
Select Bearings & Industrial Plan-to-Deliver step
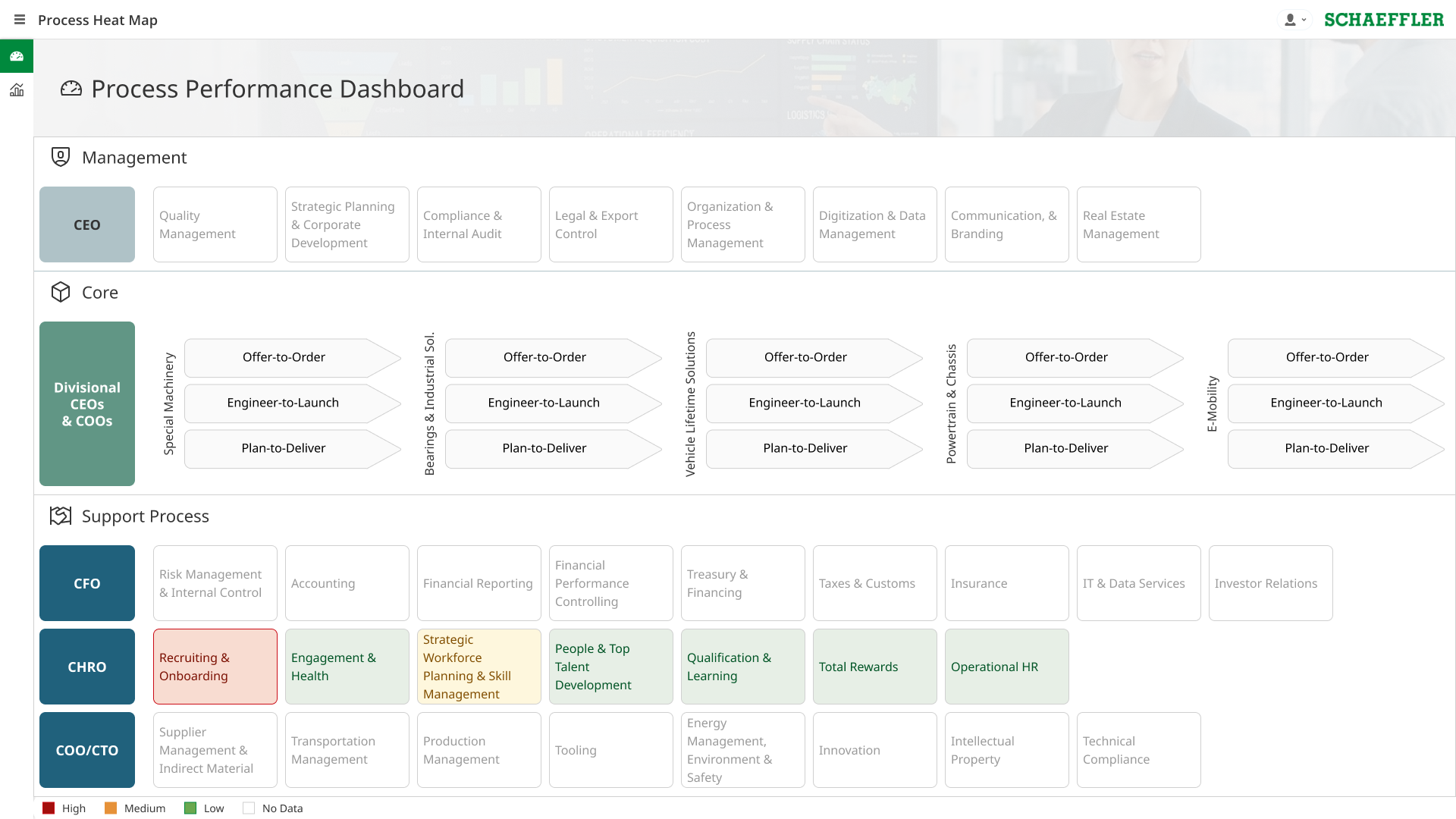tap(554, 448)
